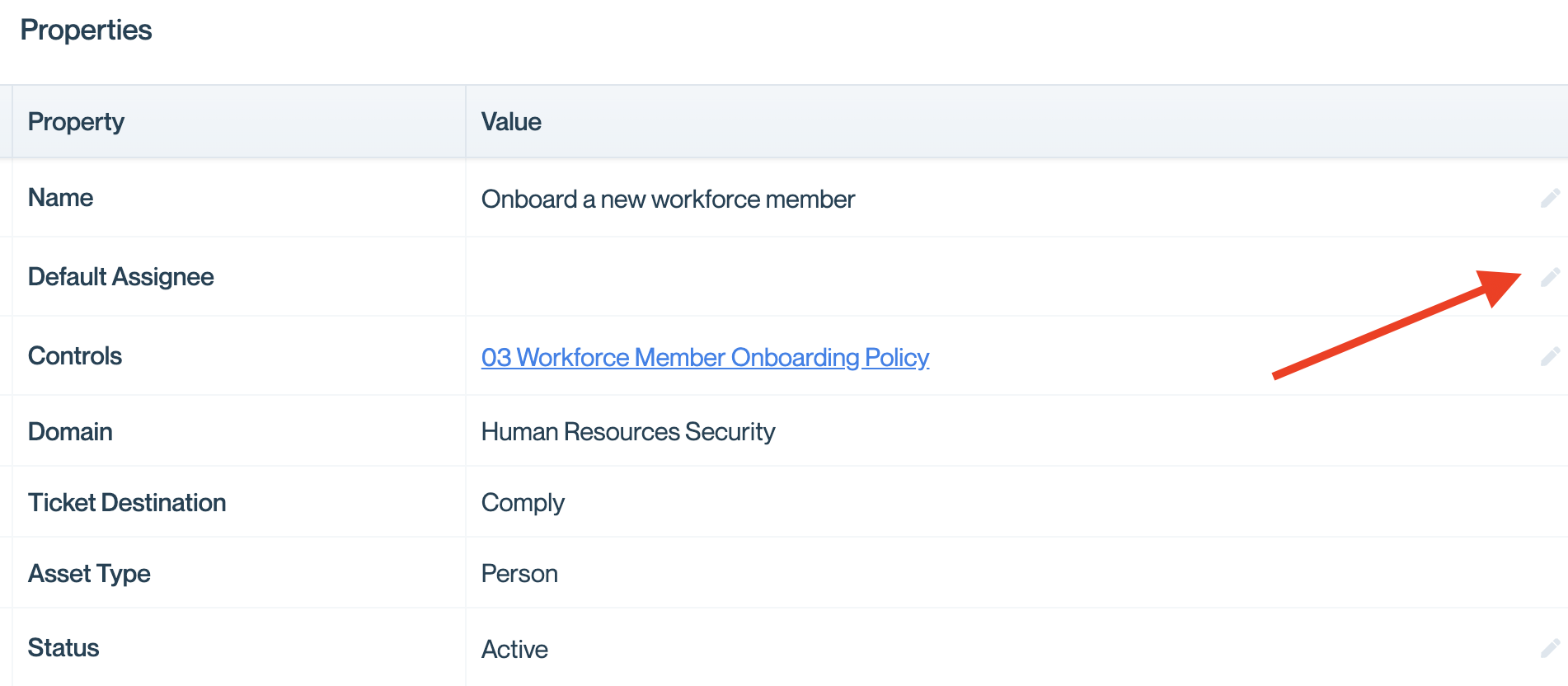Viewport: 1568px width, 686px height.
Task: Select the Human Resources Security domain value
Action: coord(628,431)
